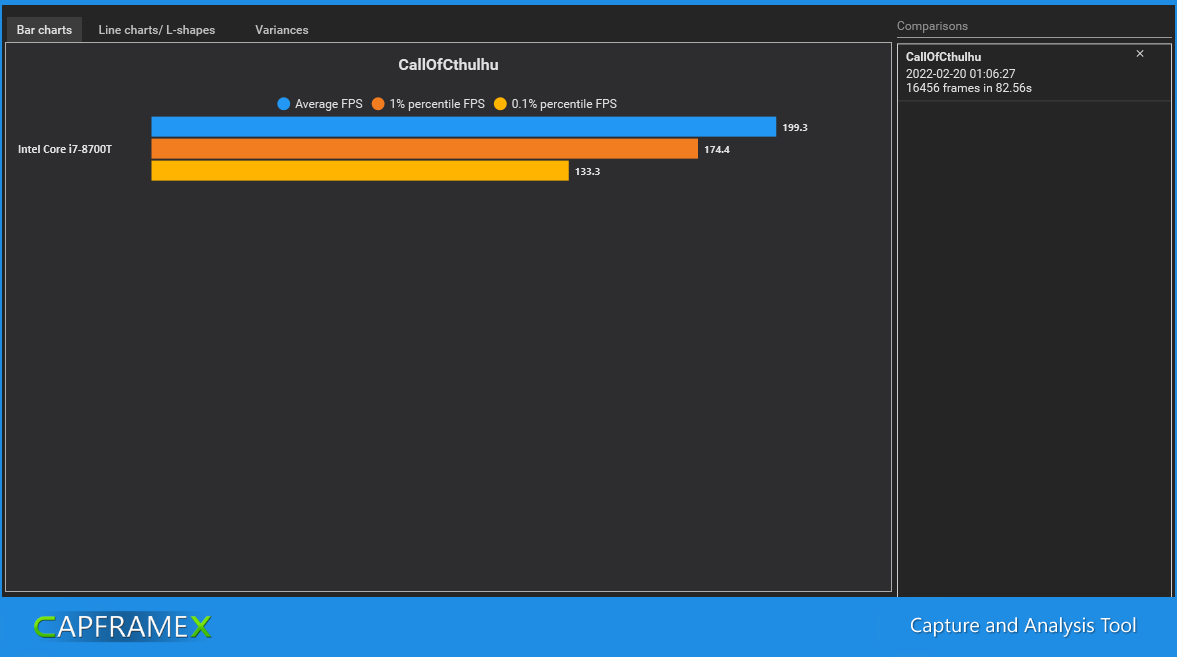1177x657 pixels.
Task: Remove CallOfCthulhu comparison with X icon
Action: tap(1139, 53)
